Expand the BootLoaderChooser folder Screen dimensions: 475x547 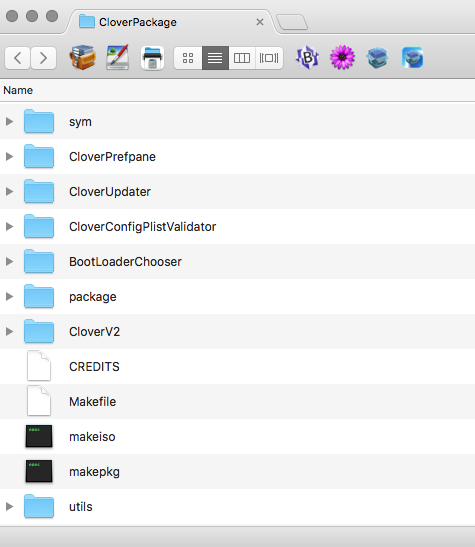pyautogui.click(x=9, y=261)
